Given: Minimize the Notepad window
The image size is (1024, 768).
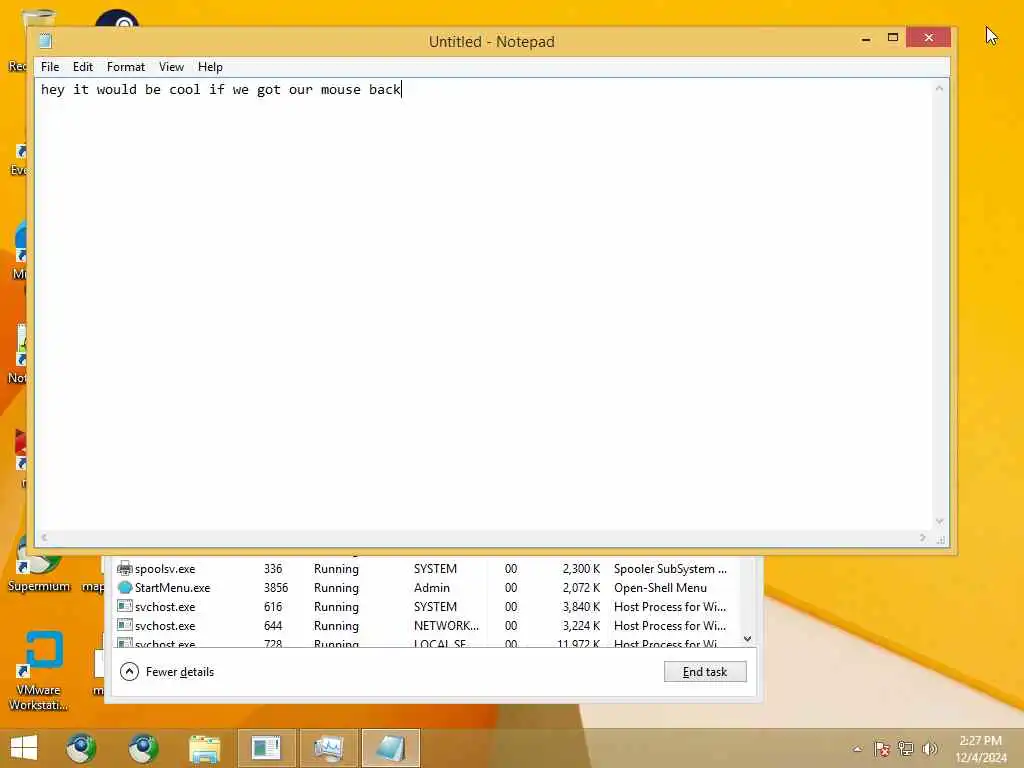Looking at the screenshot, I should tap(866, 39).
